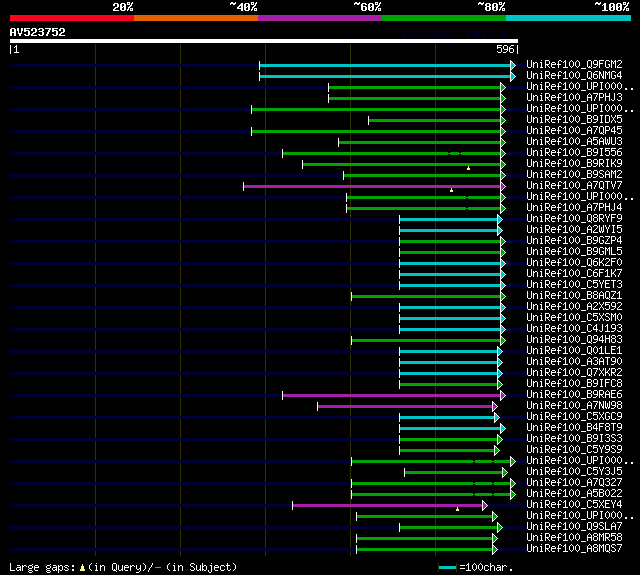Select the UniRef100_C5XEY4 subject name

tap(574, 505)
